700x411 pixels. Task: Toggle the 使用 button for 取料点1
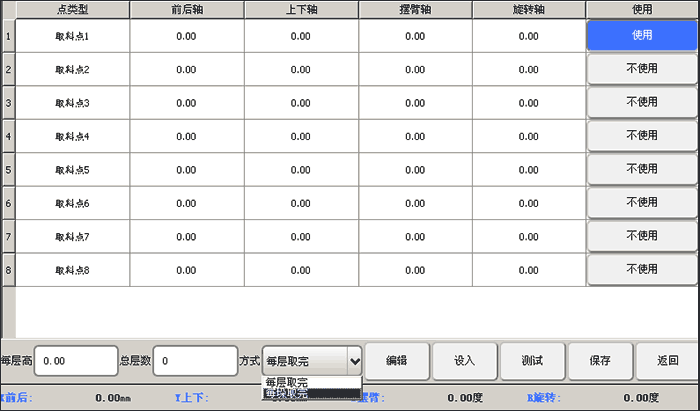click(x=641, y=36)
